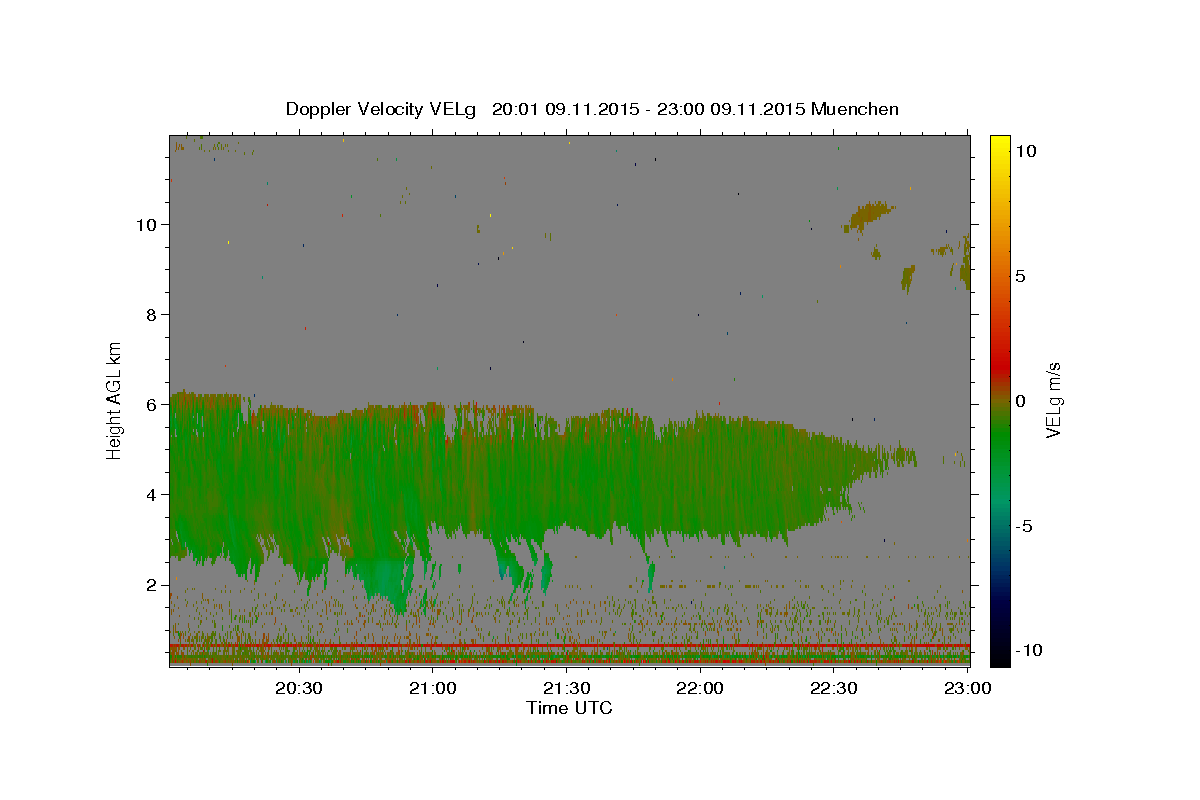Click the colorbar value 0 label
1200x800 pixels.
tap(1021, 401)
